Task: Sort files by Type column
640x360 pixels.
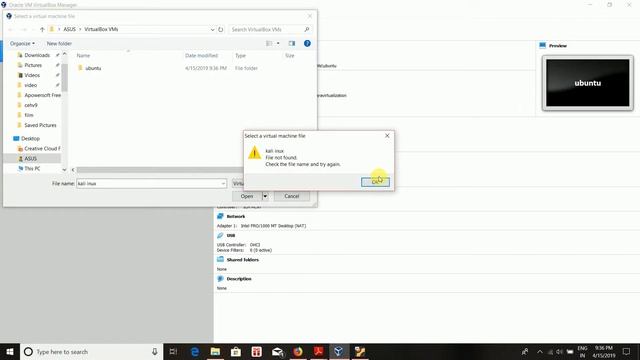Action: (x=240, y=56)
